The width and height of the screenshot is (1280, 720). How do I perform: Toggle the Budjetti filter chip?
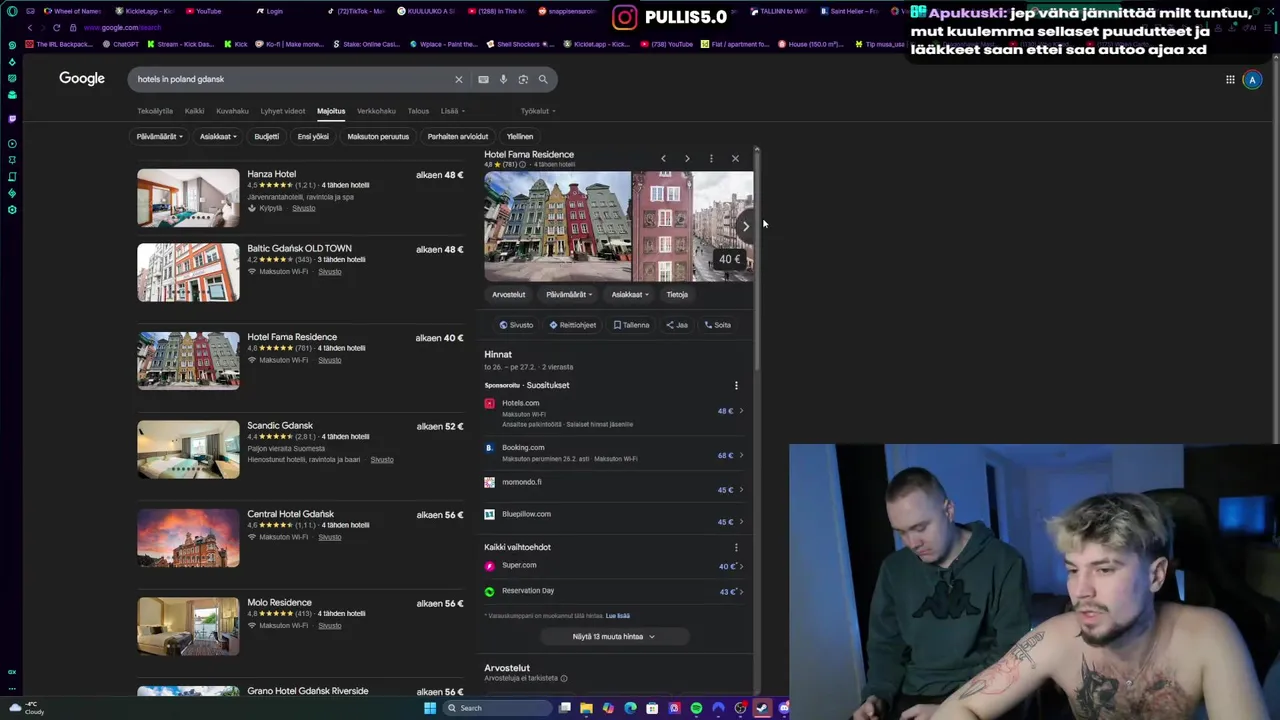tap(266, 136)
